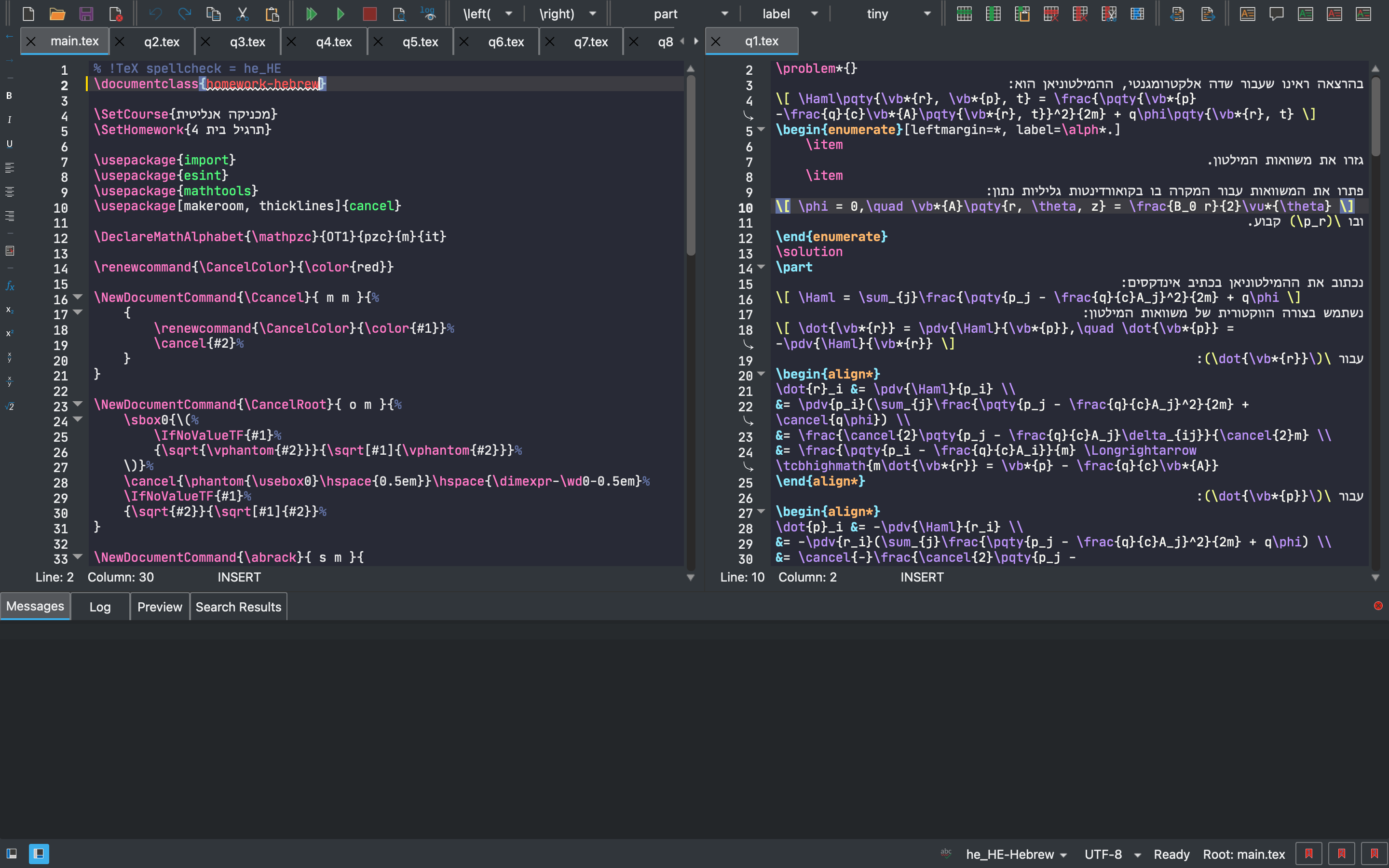Image resolution: width=1389 pixels, height=868 pixels.
Task: Click the Save file floppy icon
Action: tap(86, 14)
